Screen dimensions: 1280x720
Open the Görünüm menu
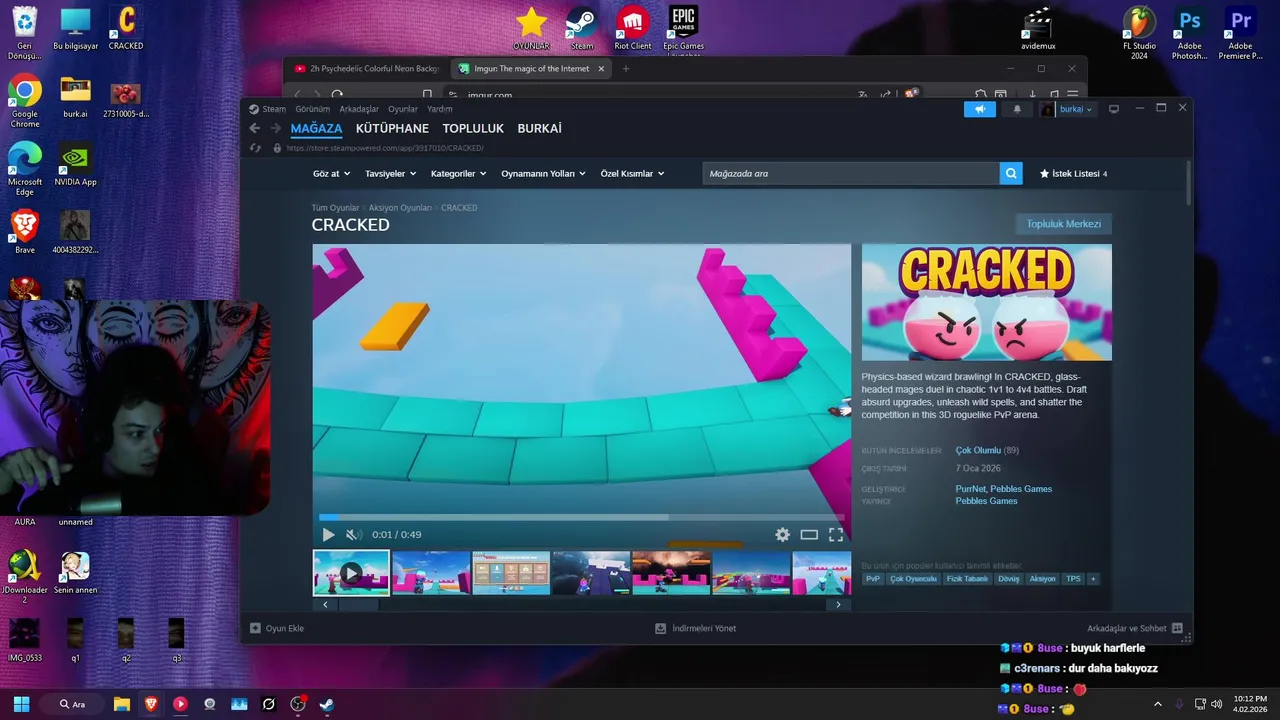(312, 109)
